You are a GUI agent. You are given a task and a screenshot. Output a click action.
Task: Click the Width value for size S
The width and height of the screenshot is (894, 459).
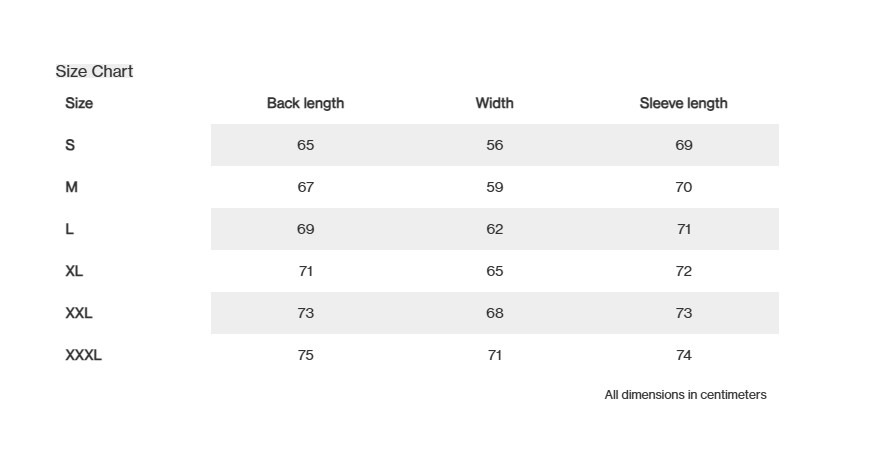click(x=494, y=145)
